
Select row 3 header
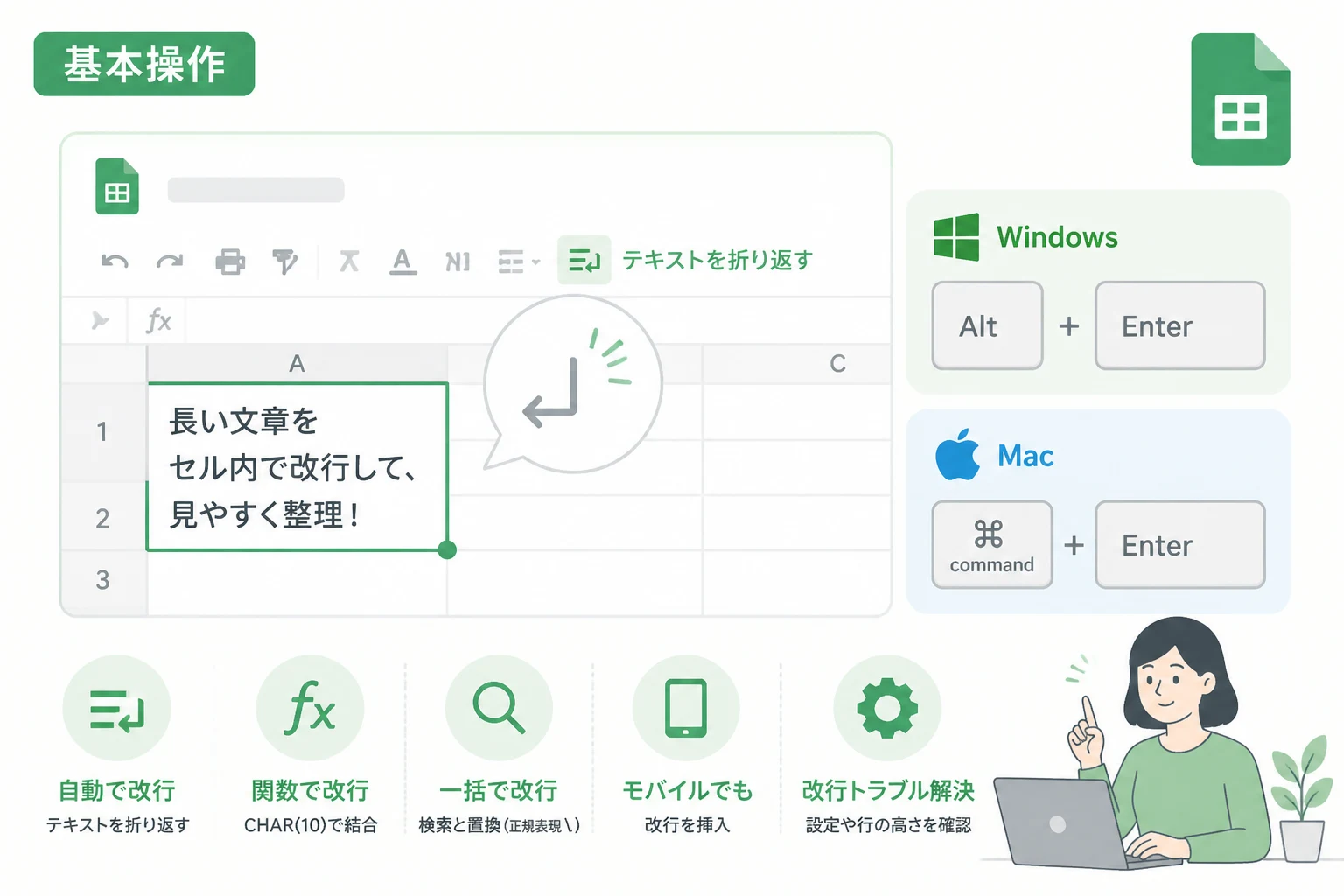103,579
